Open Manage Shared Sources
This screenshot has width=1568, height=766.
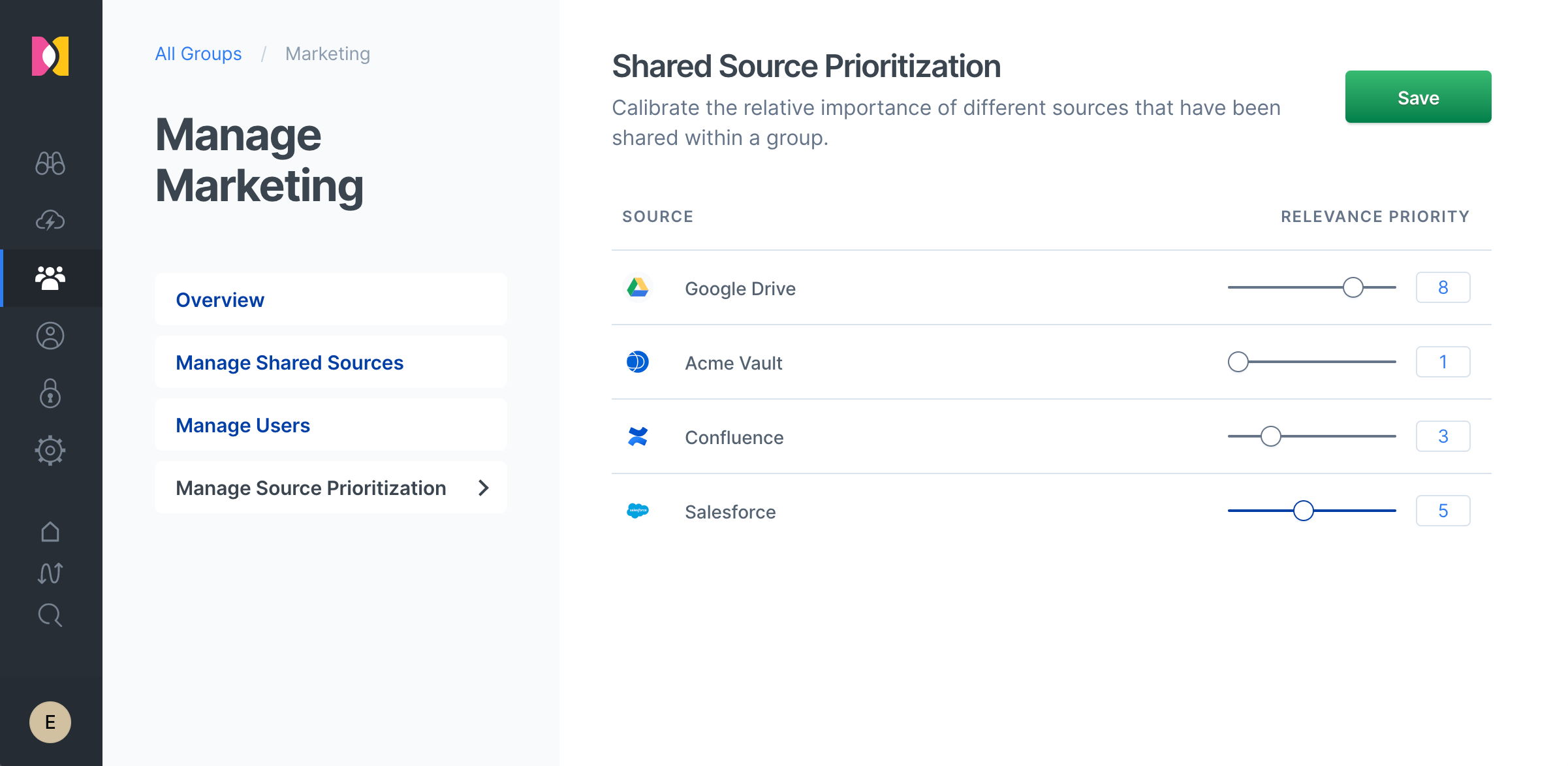click(x=331, y=362)
